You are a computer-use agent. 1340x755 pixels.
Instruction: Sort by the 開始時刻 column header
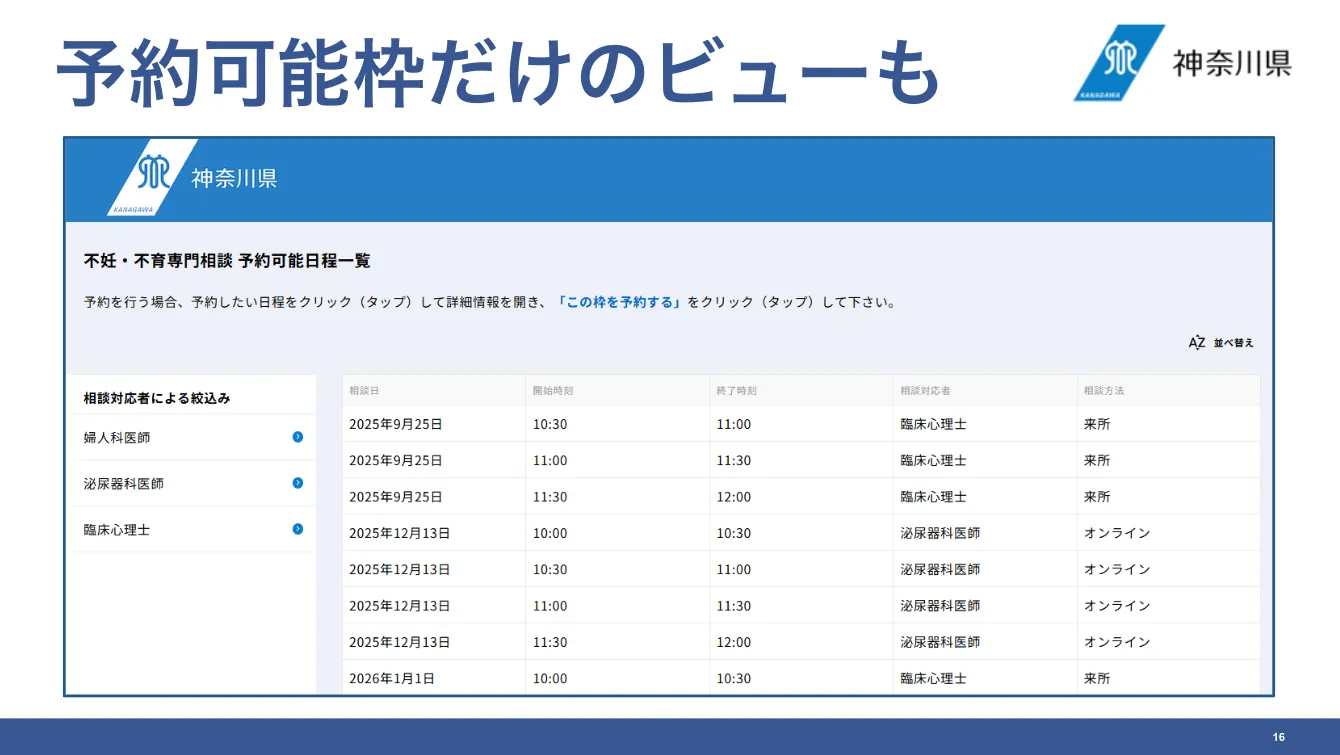[552, 390]
